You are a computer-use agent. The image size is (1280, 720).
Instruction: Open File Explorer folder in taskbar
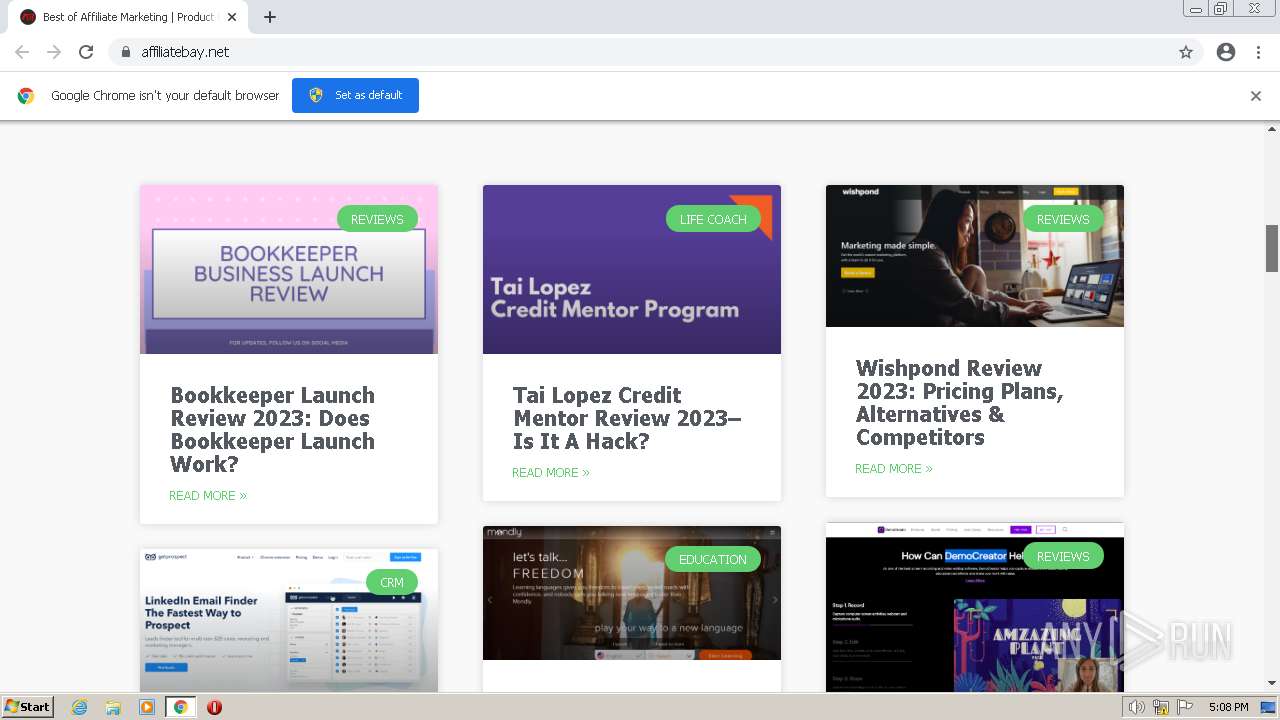(113, 707)
